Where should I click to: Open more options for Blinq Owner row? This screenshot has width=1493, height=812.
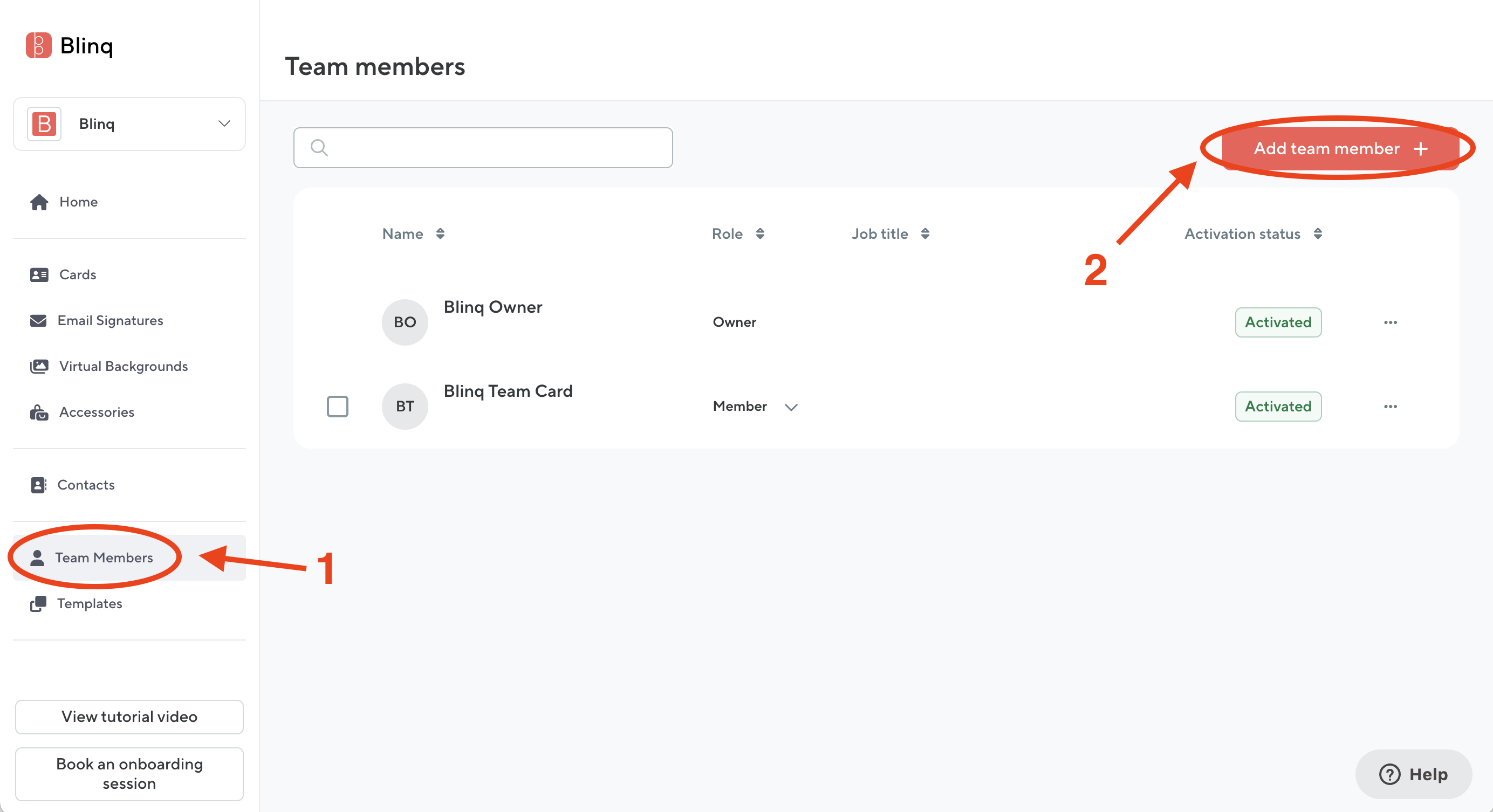tap(1390, 322)
